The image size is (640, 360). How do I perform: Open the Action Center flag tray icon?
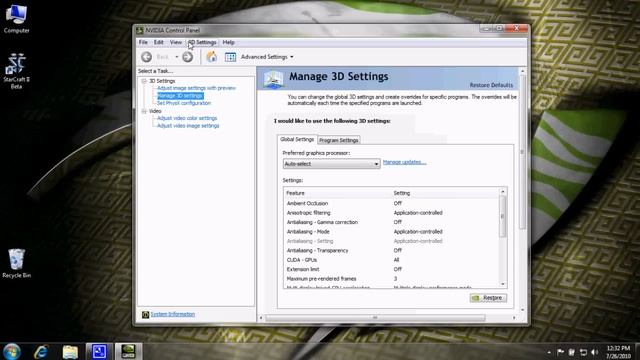560,352
